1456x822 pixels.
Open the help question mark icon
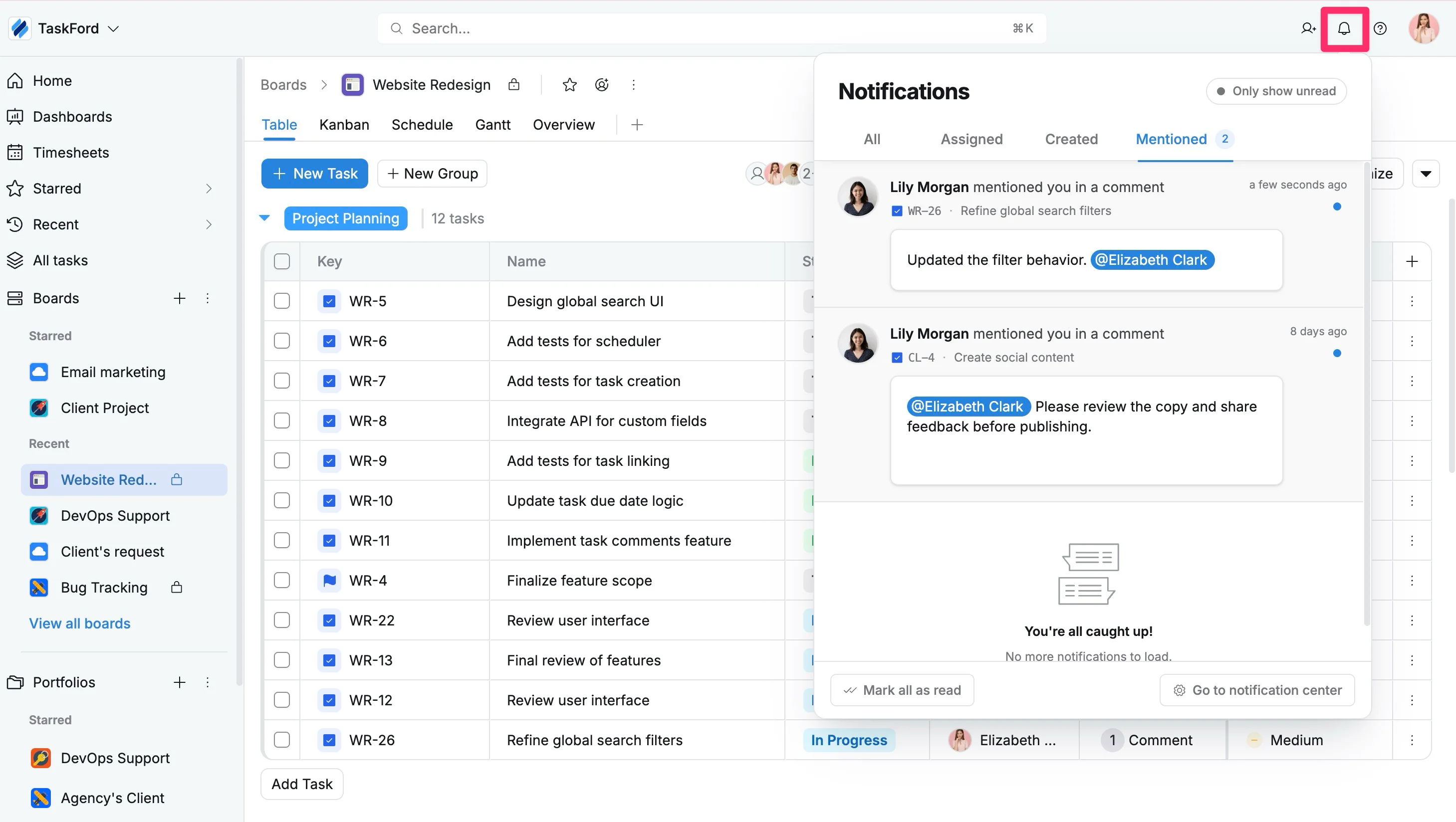pos(1380,28)
